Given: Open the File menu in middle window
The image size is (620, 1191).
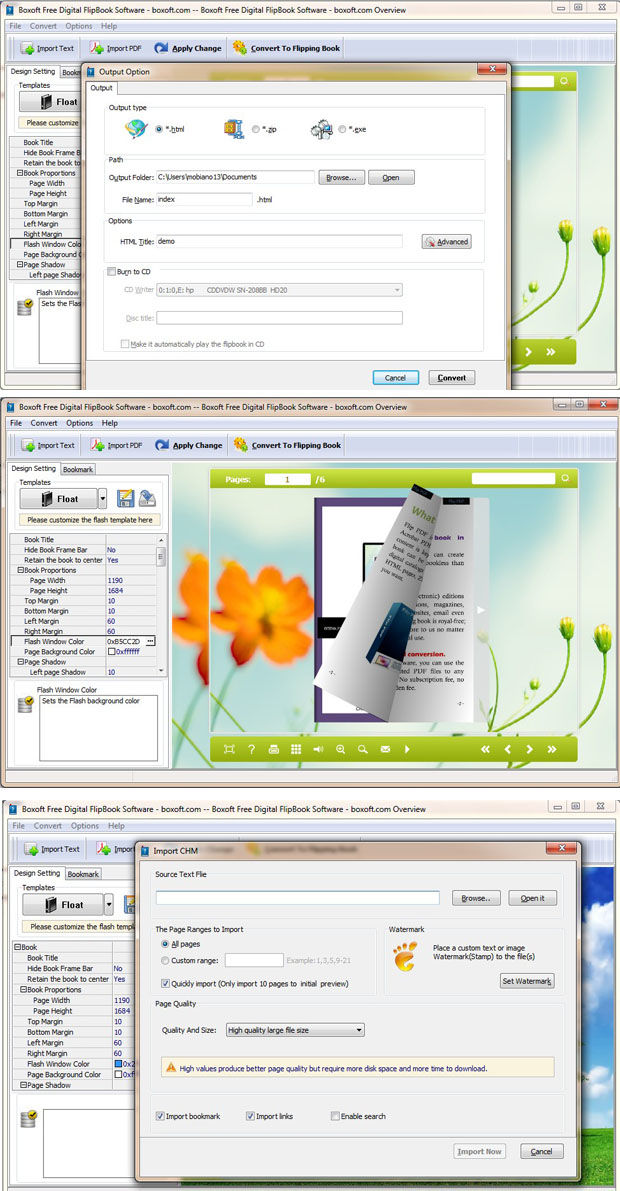Looking at the screenshot, I should (x=16, y=423).
